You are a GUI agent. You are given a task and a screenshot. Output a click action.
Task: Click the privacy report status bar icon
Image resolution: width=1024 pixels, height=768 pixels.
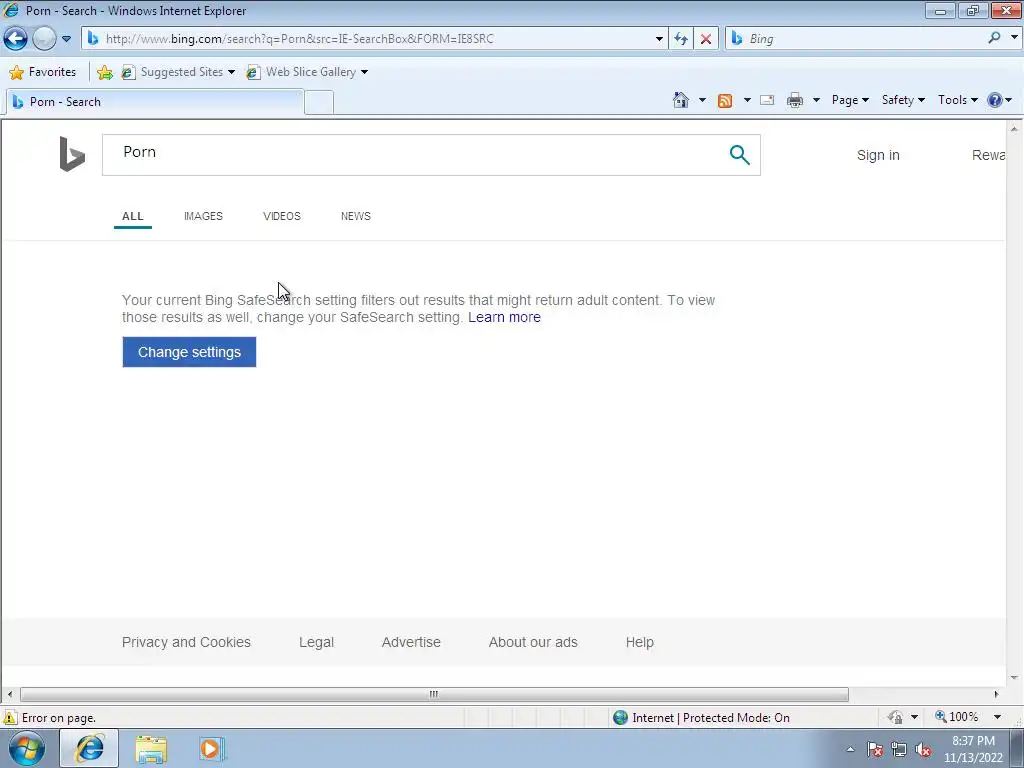(895, 717)
